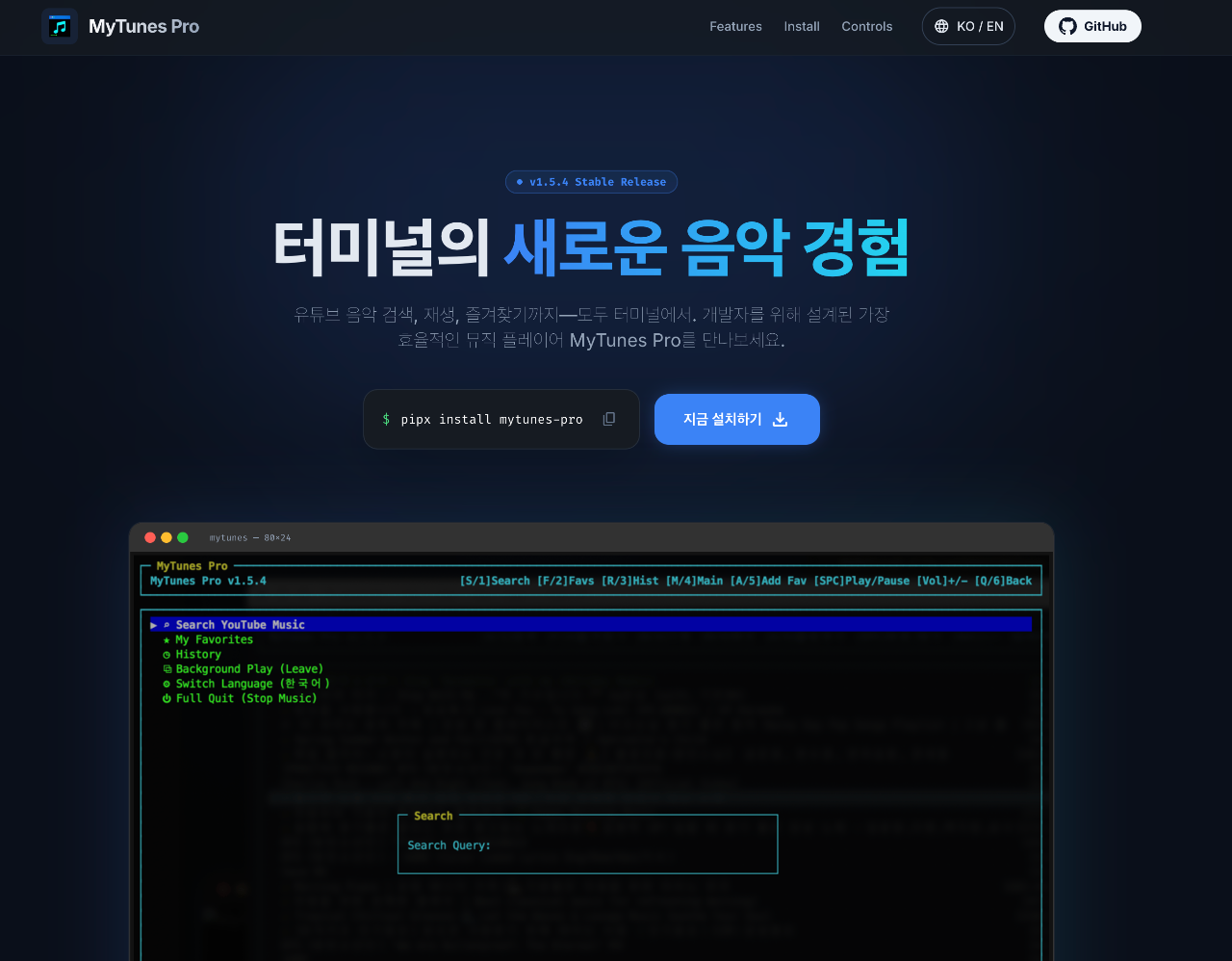The image size is (1232, 961).
Task: Select My Favorites in terminal menu
Action: 214,639
